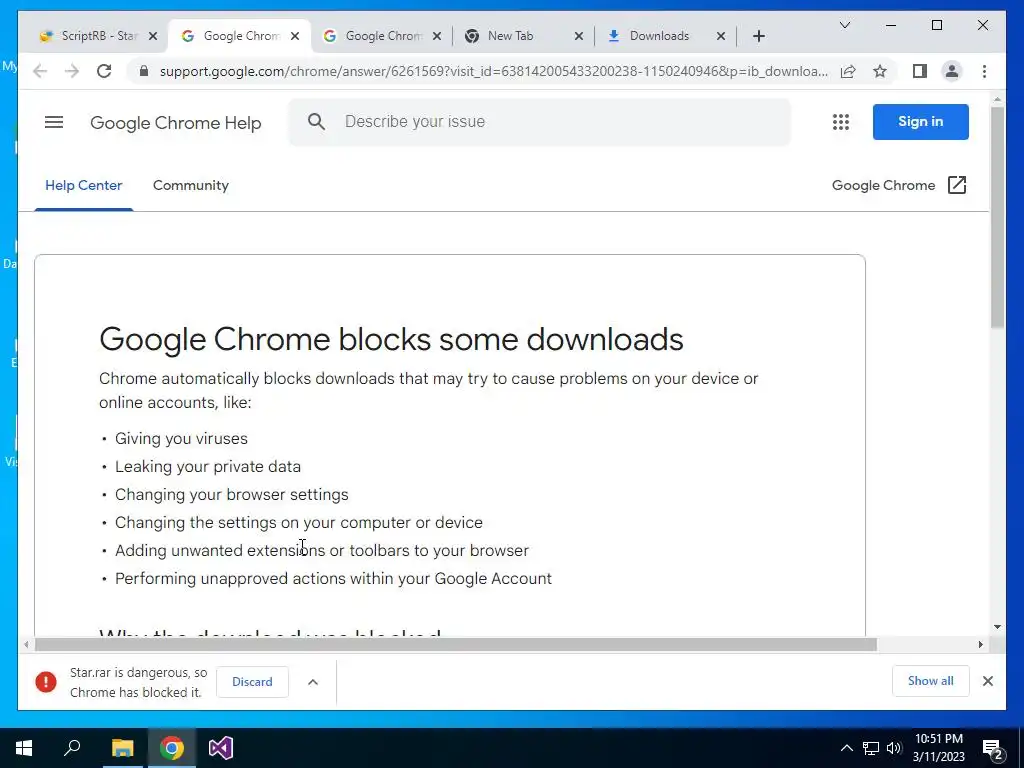This screenshot has width=1024, height=768.
Task: Select the Help Center tab
Action: click(x=84, y=185)
